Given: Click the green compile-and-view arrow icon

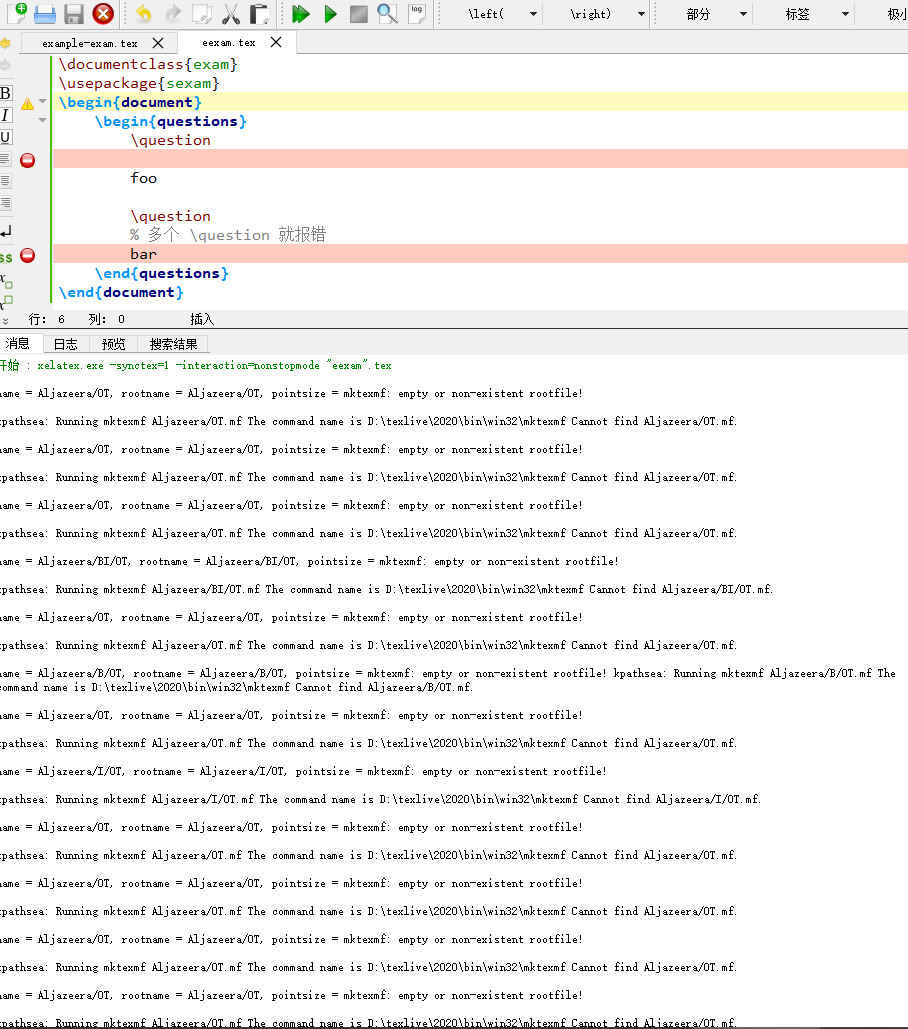Looking at the screenshot, I should tap(299, 14).
